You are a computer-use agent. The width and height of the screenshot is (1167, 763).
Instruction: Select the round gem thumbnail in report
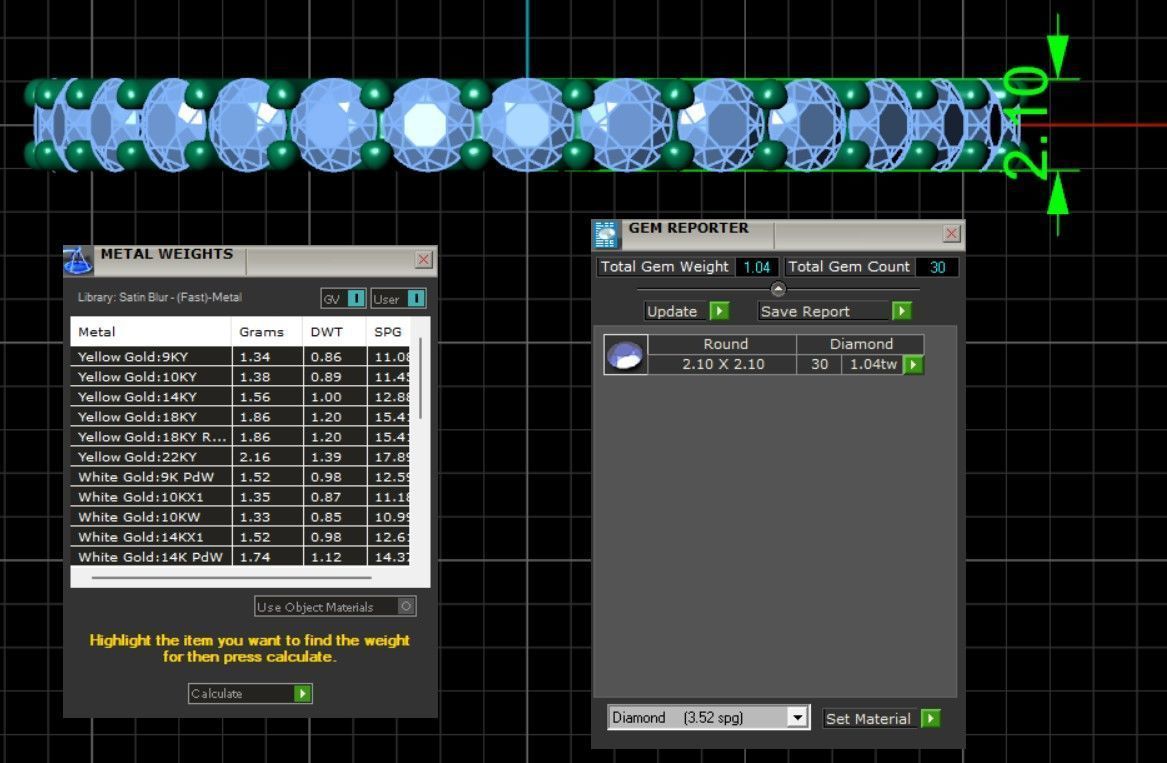click(x=626, y=354)
